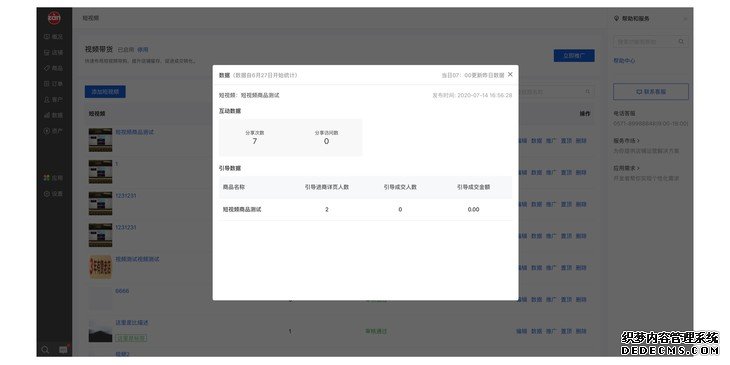Viewport: 730px width, 365px height.
Task: Click the 分享访问数 value 0
Action: coord(326,141)
